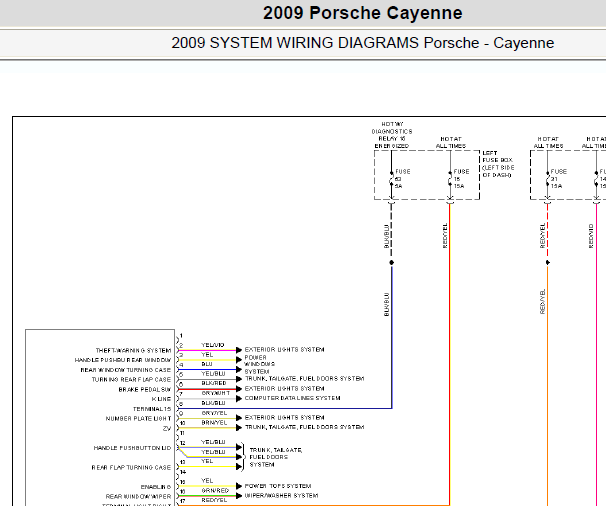Click the 'TERMINAL 15' pin label
Viewport: 606px width, 506px height.
pyautogui.click(x=152, y=409)
